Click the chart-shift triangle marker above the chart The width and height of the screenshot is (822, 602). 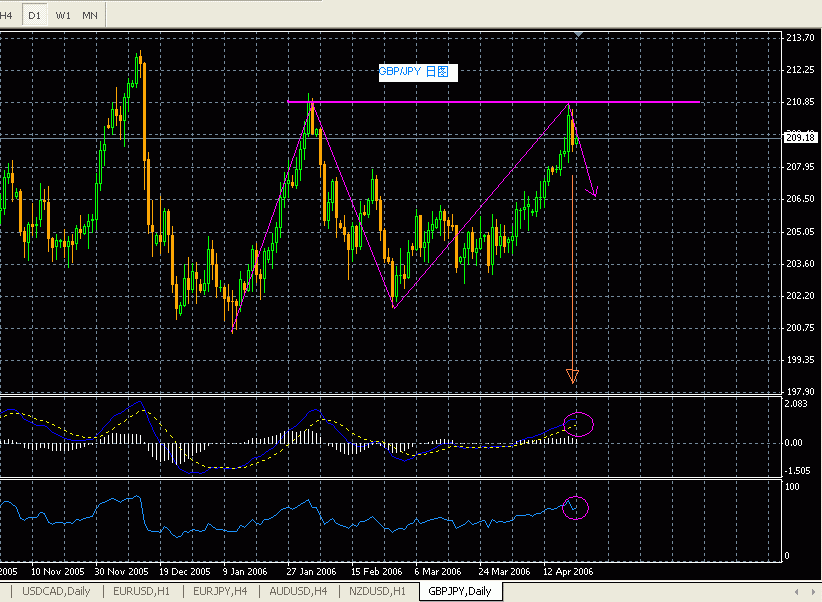point(577,34)
